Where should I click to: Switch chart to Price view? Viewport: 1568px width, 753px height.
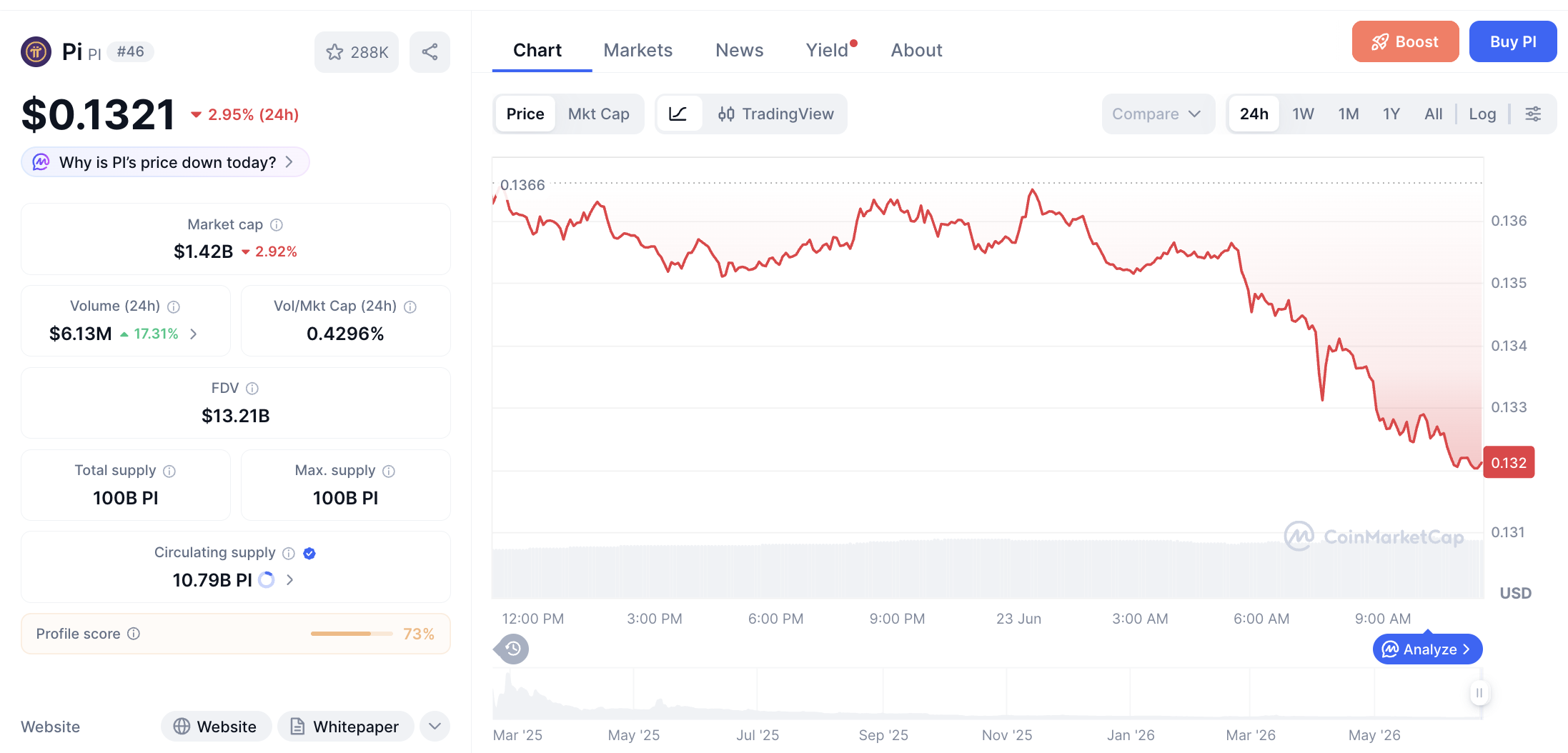coord(525,114)
